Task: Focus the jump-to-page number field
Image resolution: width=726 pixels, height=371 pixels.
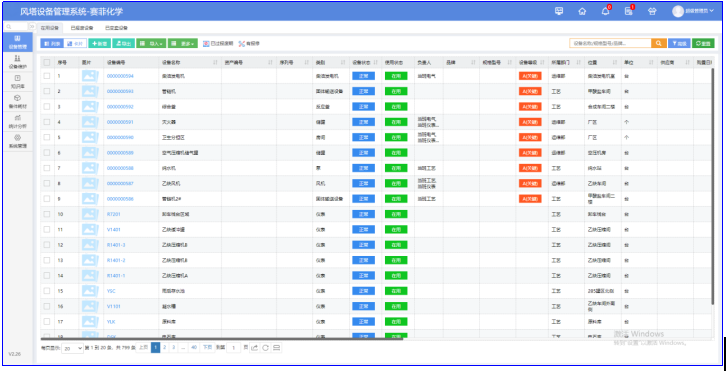Action: [x=234, y=347]
